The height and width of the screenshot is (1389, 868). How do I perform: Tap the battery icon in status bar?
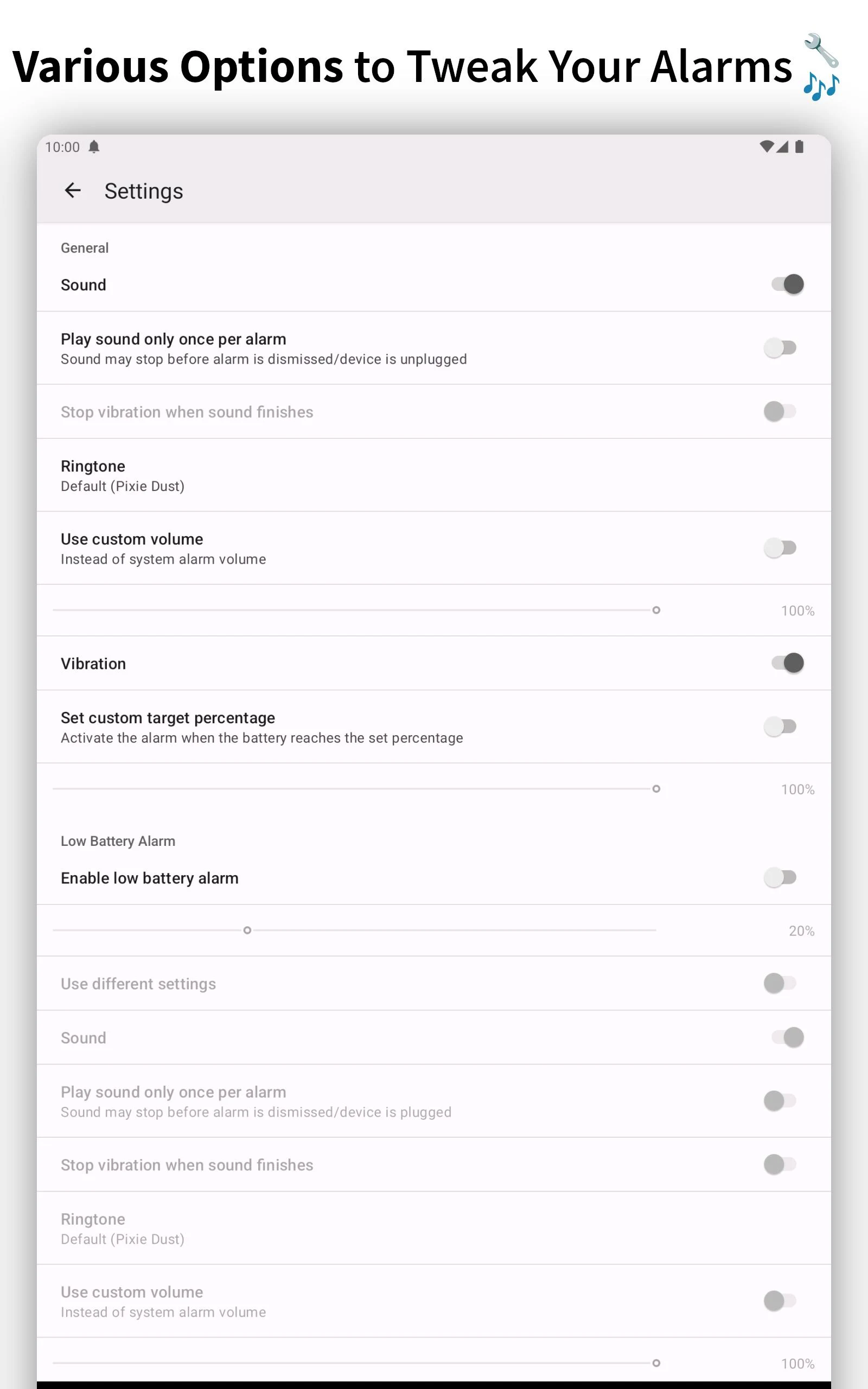(799, 146)
